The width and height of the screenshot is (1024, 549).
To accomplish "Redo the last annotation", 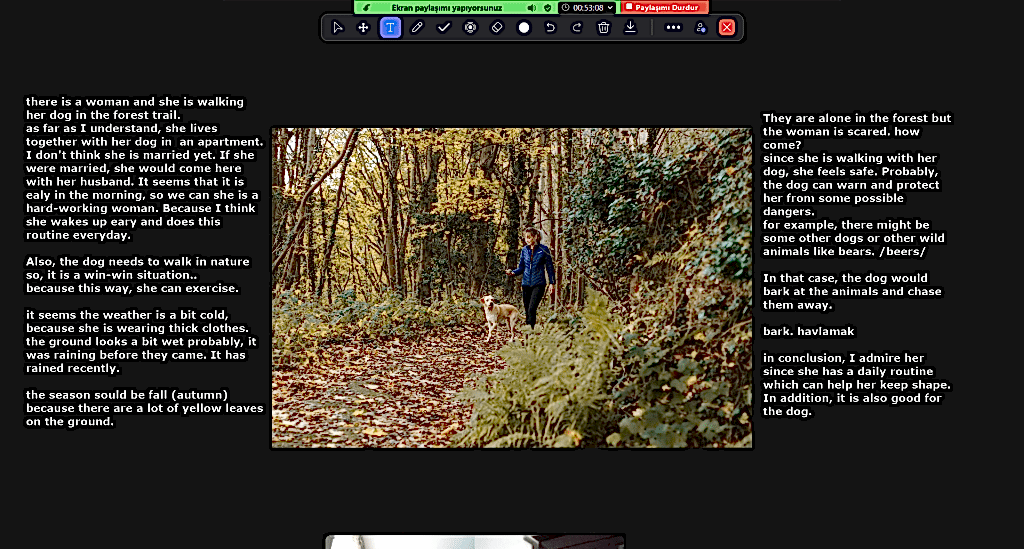I will tap(577, 28).
